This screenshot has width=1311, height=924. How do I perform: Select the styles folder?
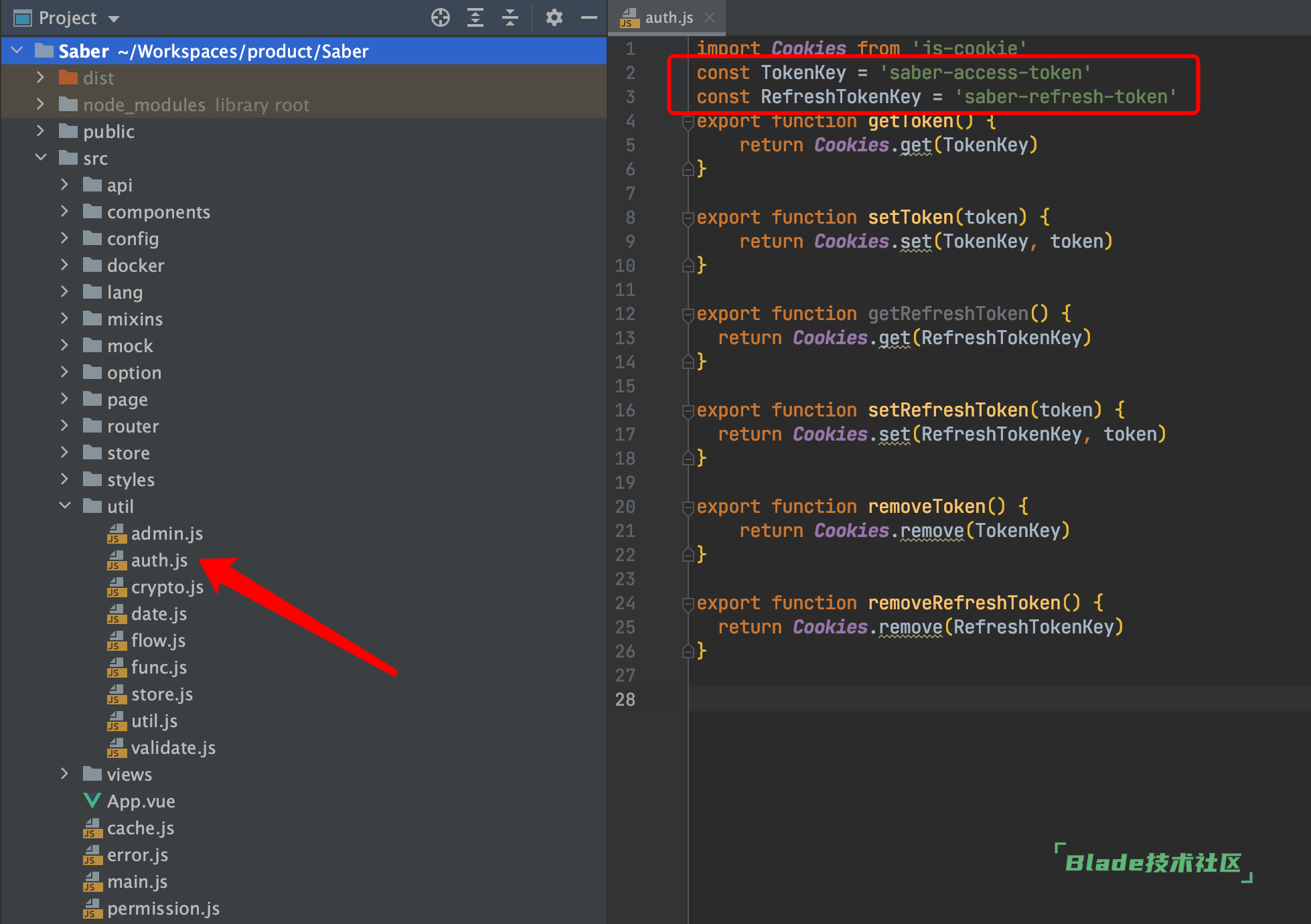[x=131, y=480]
